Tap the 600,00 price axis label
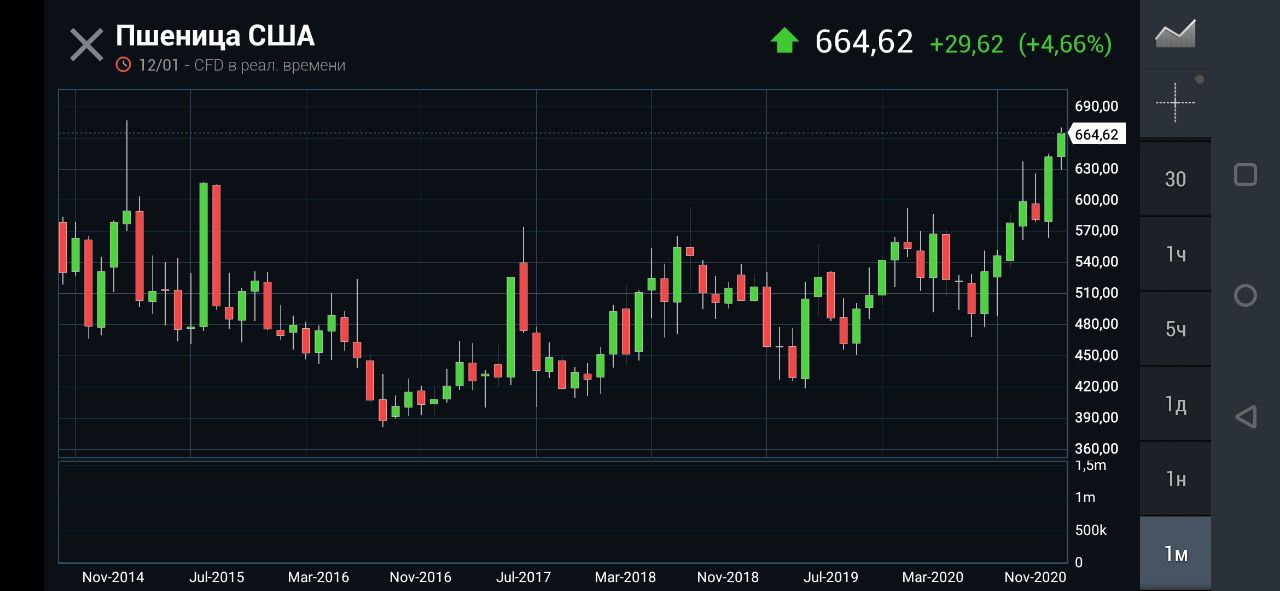 (1097, 200)
